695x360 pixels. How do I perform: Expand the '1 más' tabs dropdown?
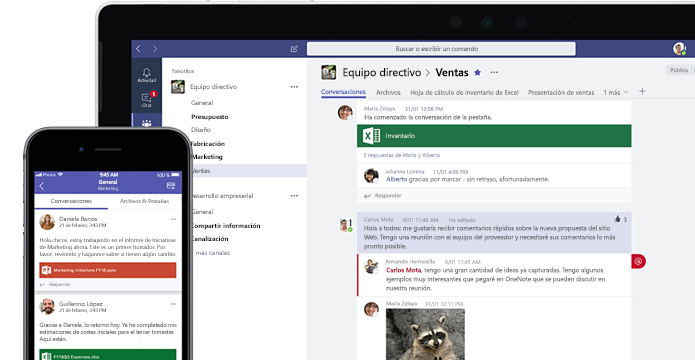pos(616,92)
